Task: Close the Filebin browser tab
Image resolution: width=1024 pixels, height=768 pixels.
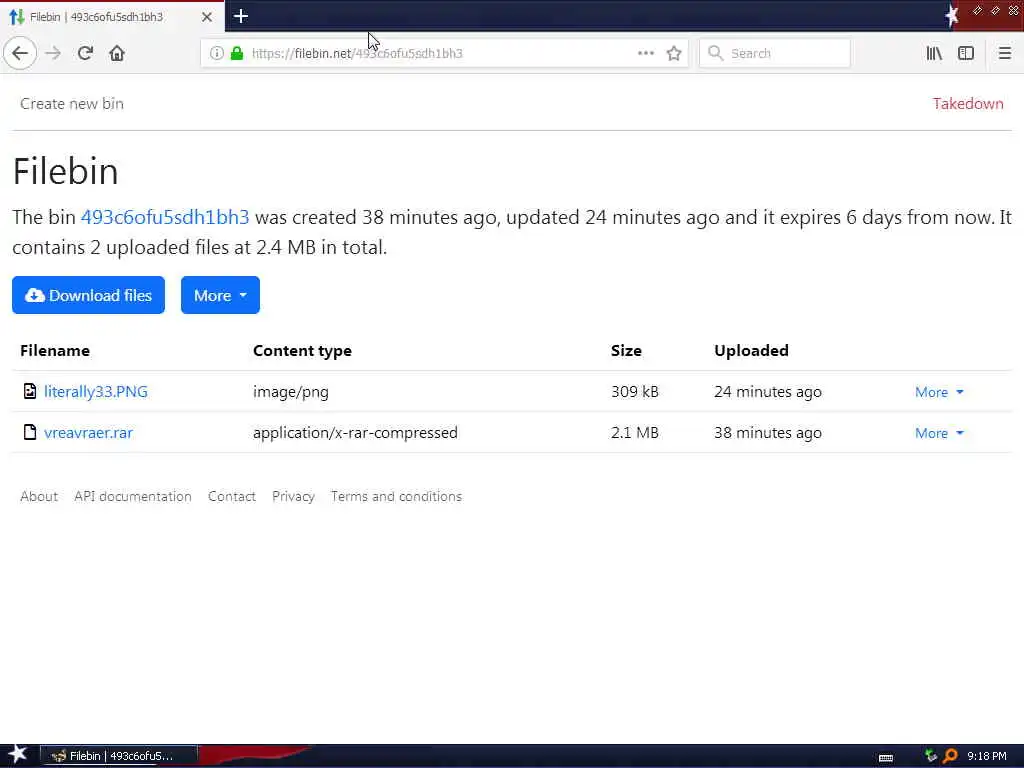Action: pos(206,17)
